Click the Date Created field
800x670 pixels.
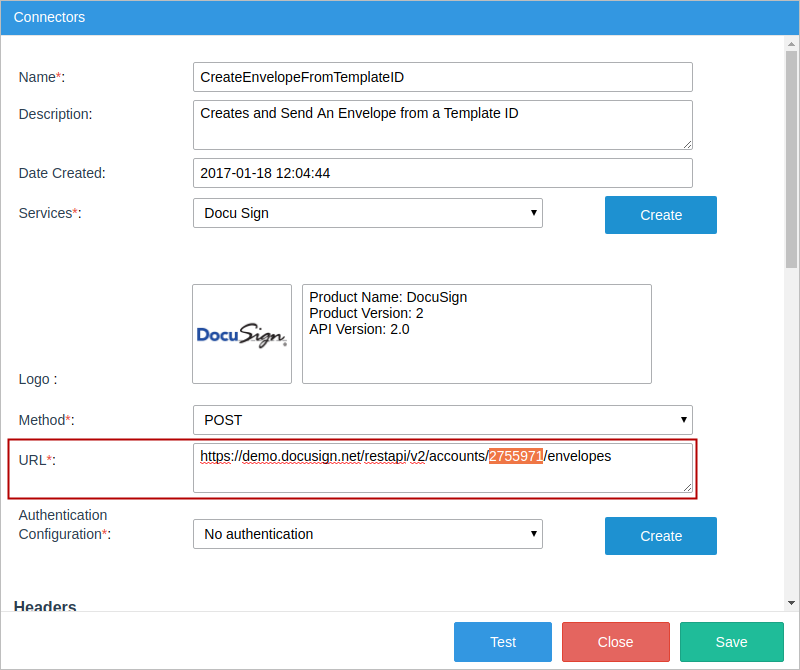(x=442, y=173)
